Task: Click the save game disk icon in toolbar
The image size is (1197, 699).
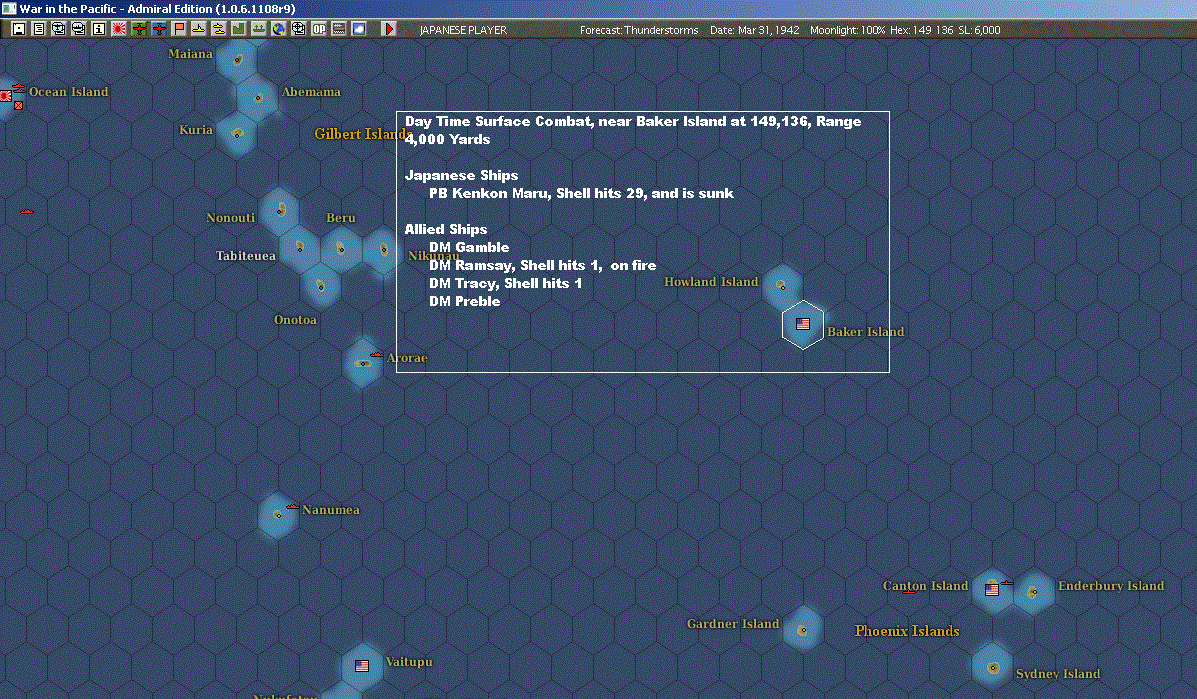Action: (x=19, y=29)
